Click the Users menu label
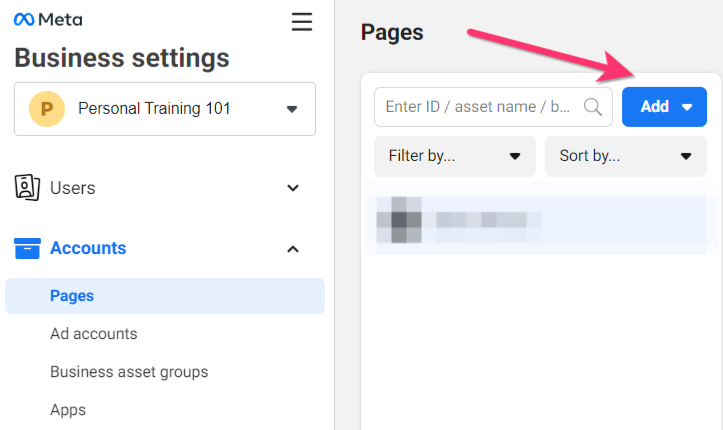The image size is (723, 430). 72,188
